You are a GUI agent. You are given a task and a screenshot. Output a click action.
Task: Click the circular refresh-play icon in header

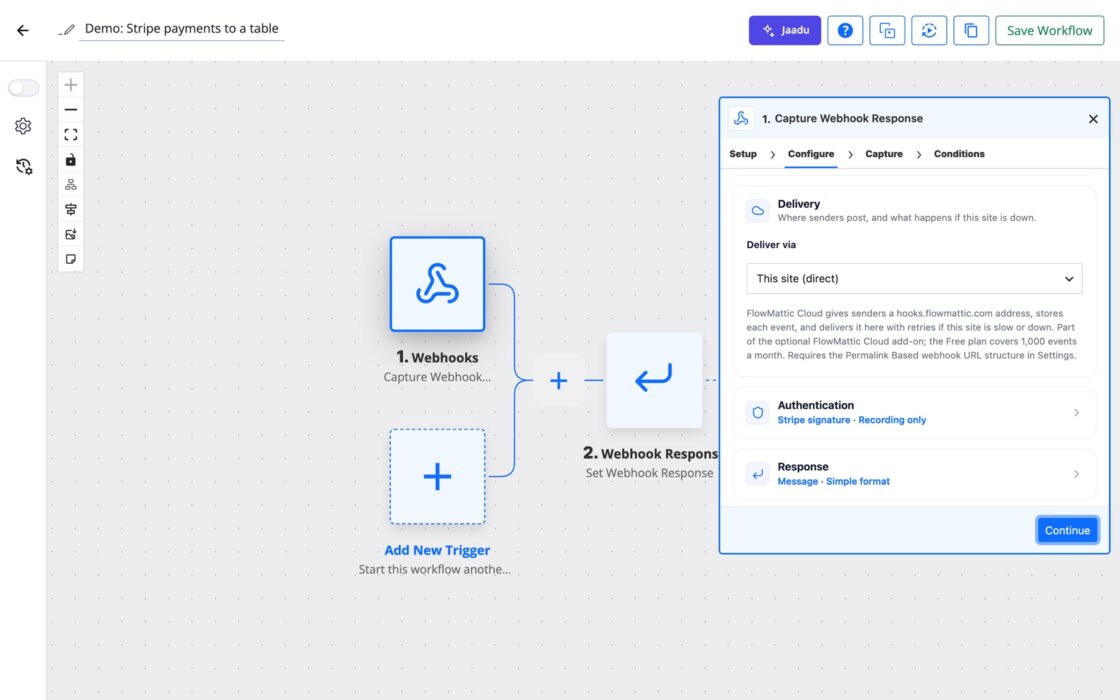(x=929, y=30)
